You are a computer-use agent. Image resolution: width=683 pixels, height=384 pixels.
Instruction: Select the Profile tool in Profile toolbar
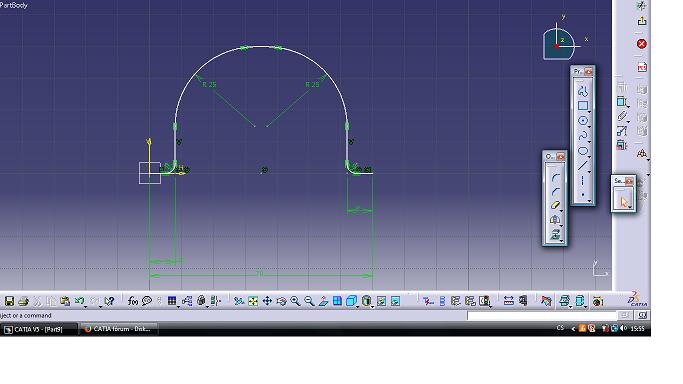point(583,91)
